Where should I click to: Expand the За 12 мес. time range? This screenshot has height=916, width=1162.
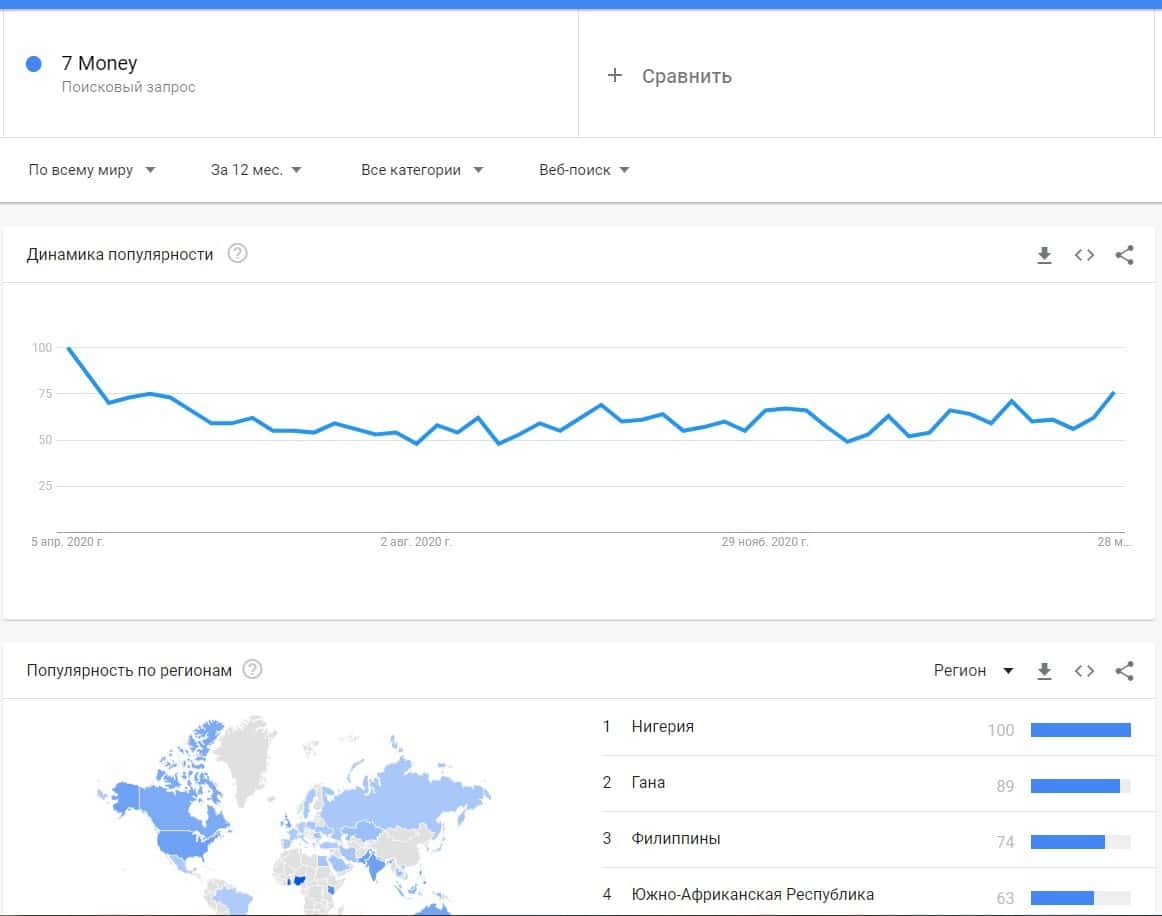pyautogui.click(x=256, y=170)
